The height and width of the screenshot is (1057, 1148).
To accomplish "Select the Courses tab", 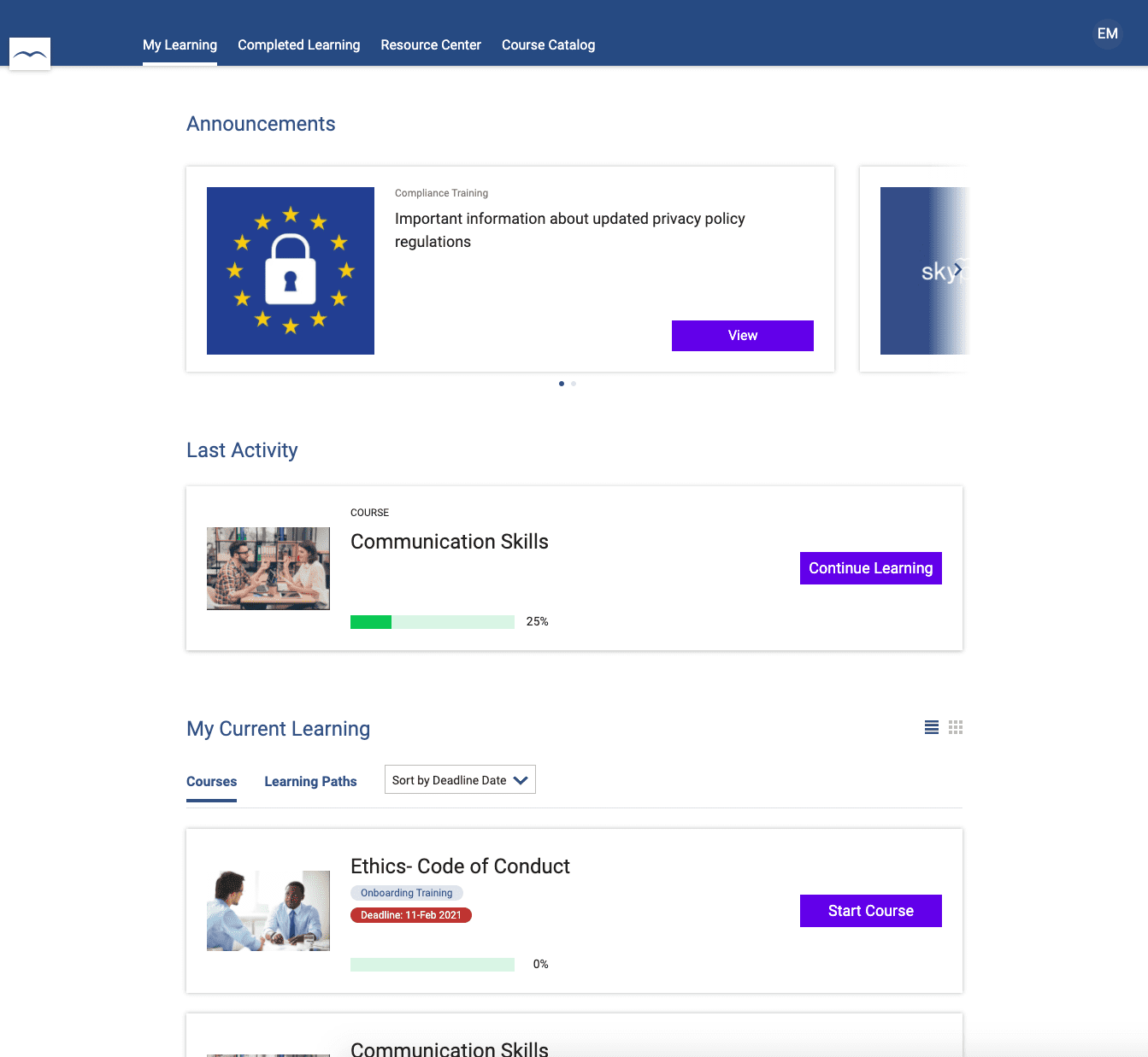I will point(211,782).
